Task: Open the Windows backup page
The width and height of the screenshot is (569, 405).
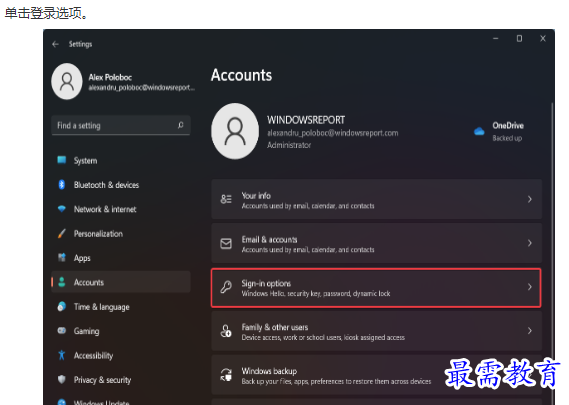Action: [x=377, y=375]
